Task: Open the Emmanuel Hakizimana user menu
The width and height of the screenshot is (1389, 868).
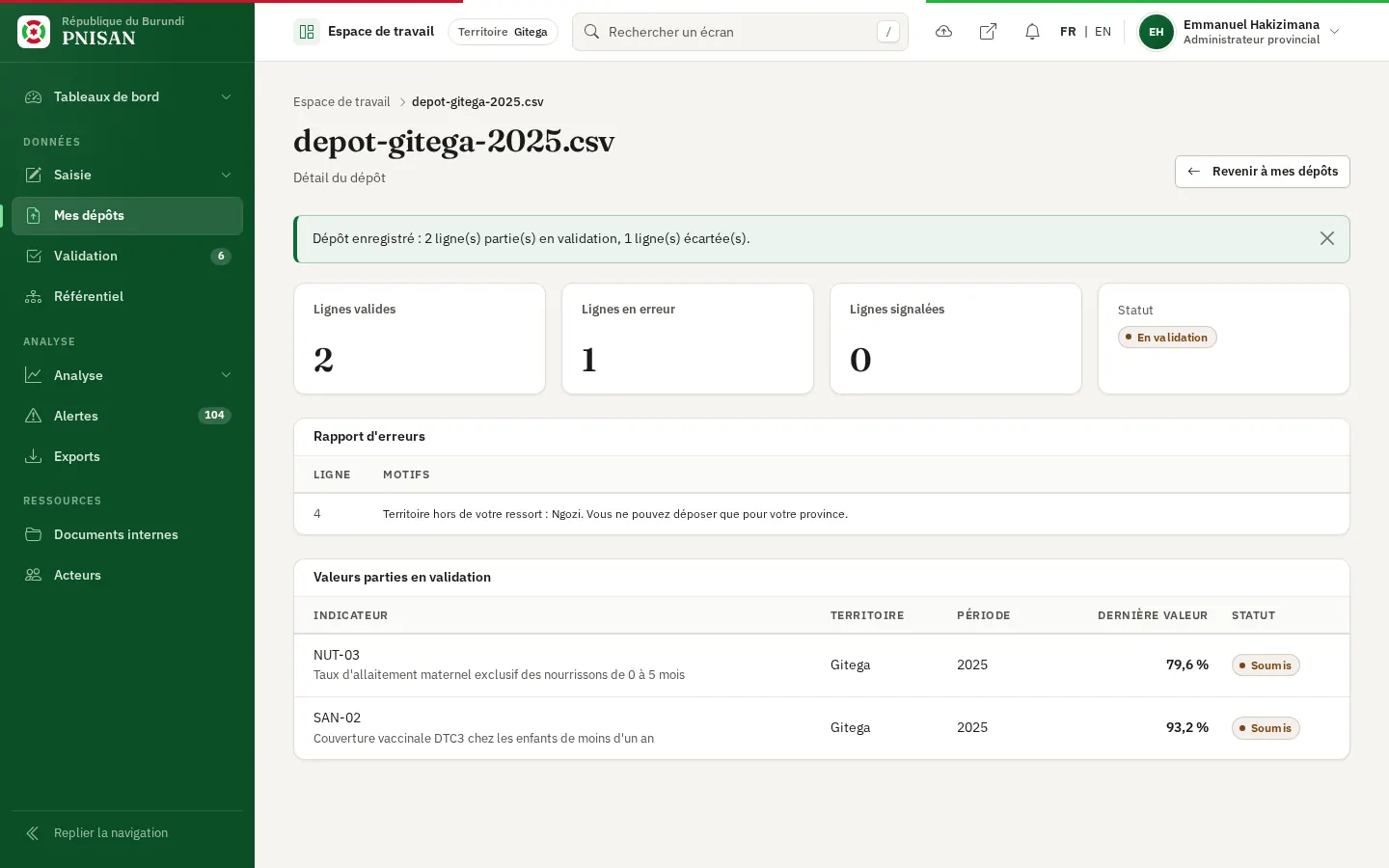Action: click(x=1240, y=32)
